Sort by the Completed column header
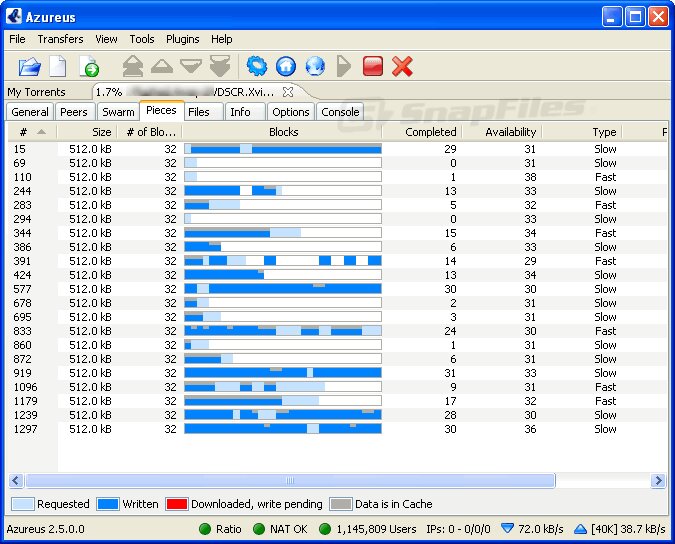675x544 pixels. click(423, 132)
